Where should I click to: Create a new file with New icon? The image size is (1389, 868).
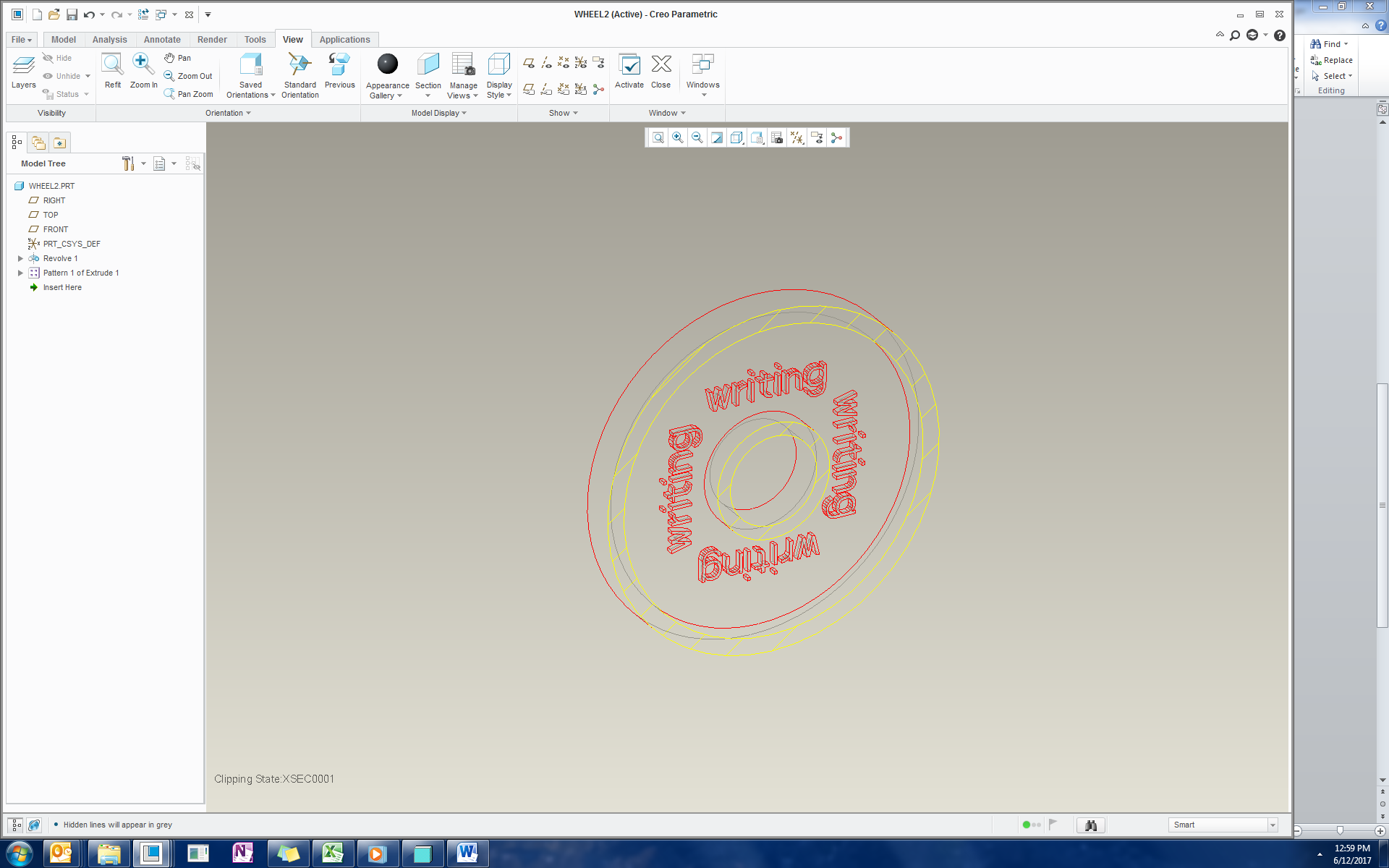[37, 14]
